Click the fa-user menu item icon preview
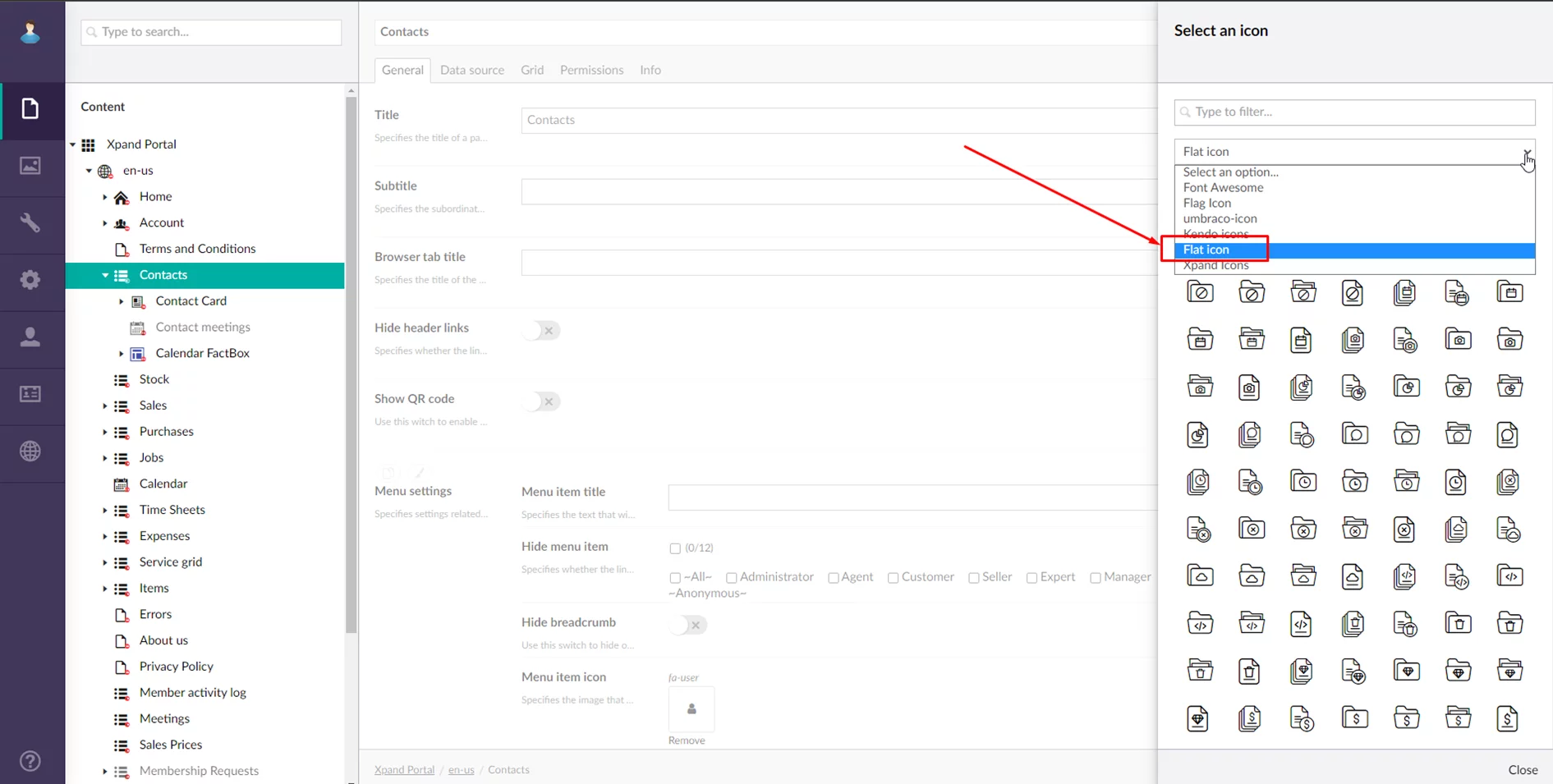This screenshot has height=784, width=1553. coord(691,708)
